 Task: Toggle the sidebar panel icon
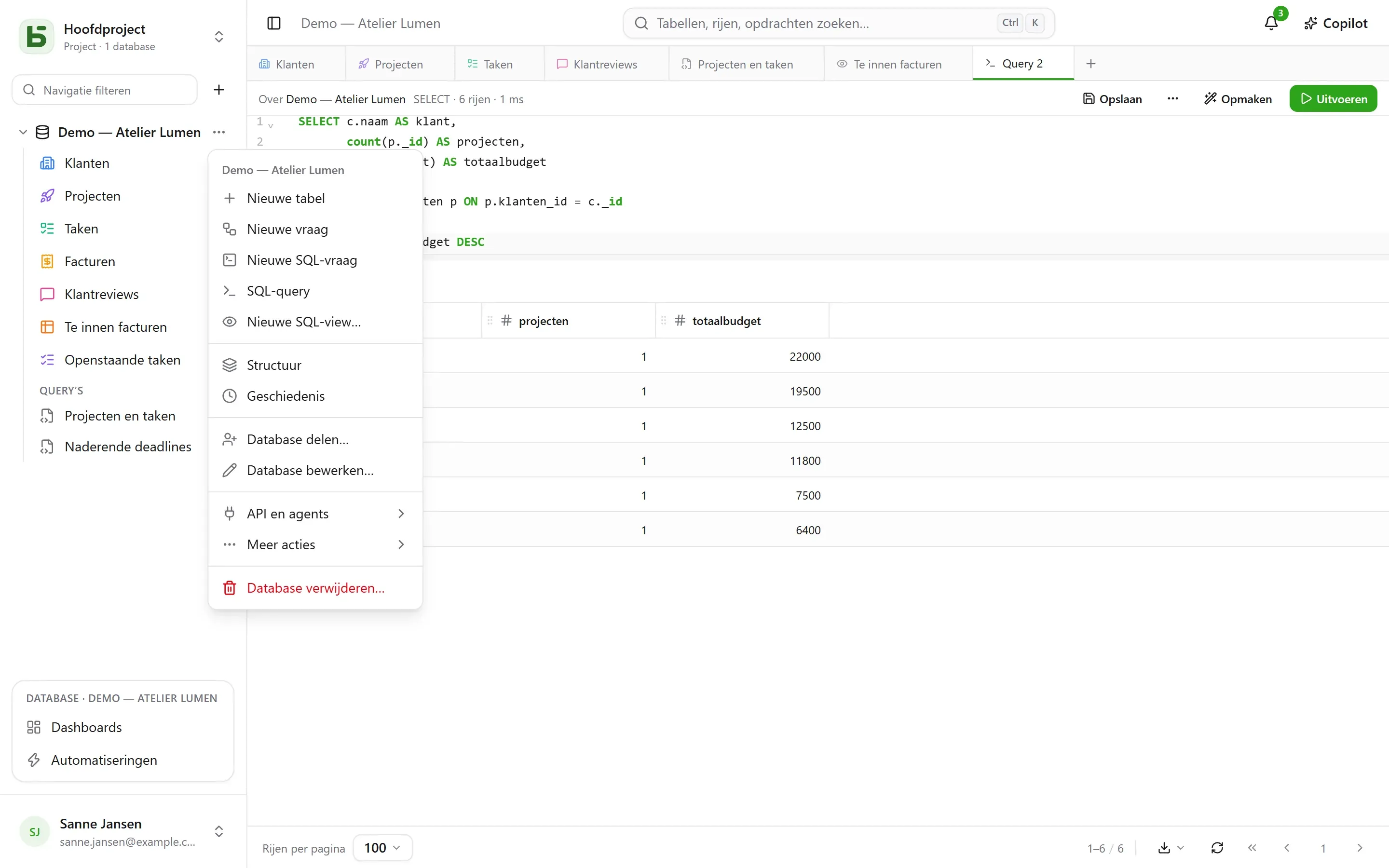point(274,24)
